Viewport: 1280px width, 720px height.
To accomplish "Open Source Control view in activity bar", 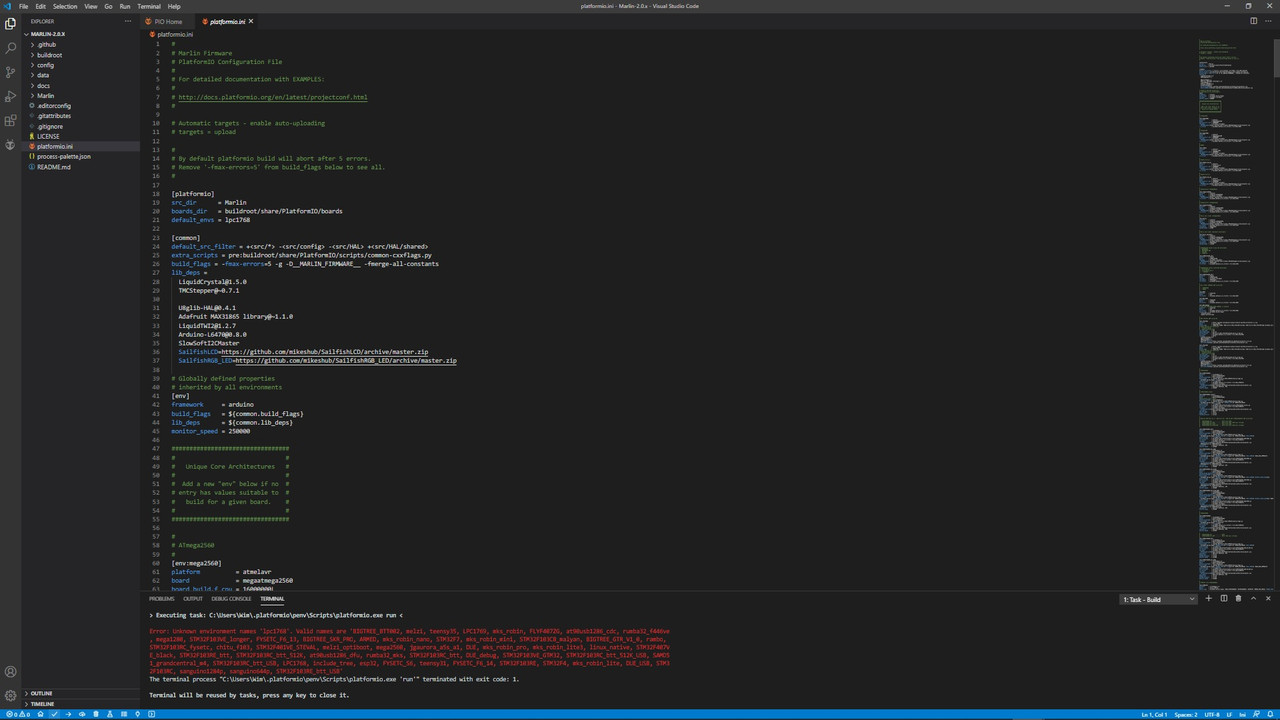I will click(x=11, y=72).
